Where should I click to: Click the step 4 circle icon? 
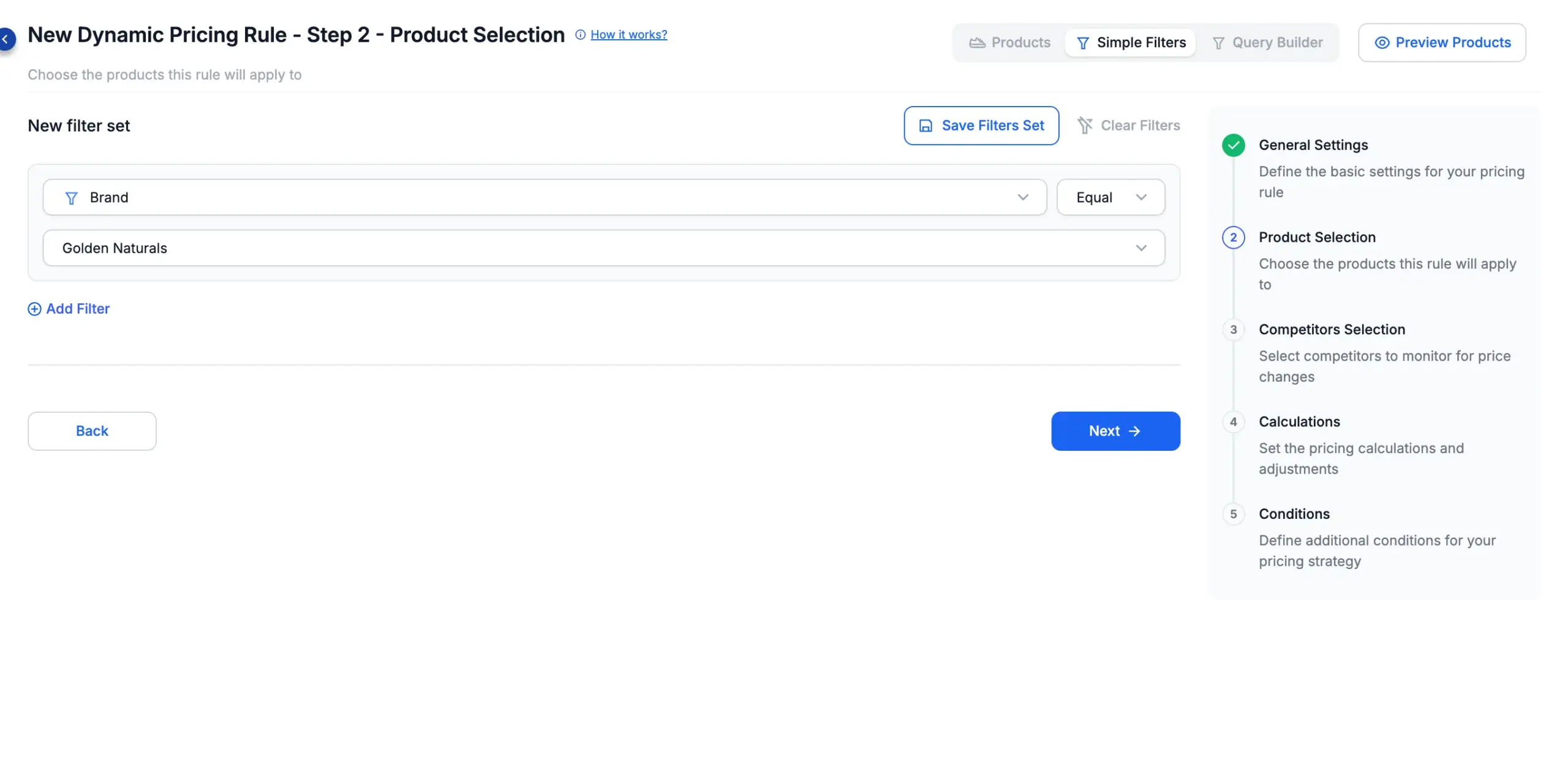tap(1233, 422)
